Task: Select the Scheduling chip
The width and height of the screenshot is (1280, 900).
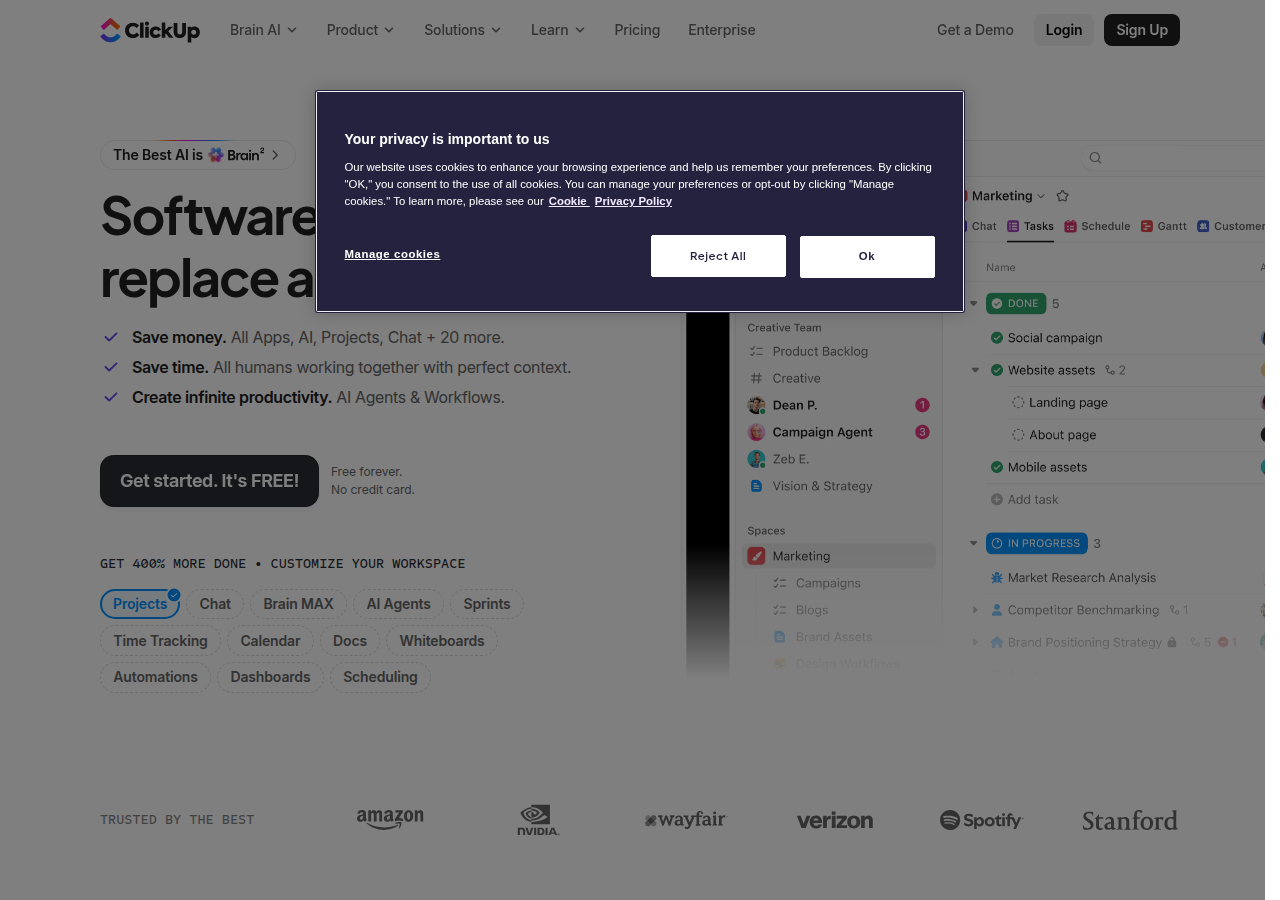Action: 380,677
